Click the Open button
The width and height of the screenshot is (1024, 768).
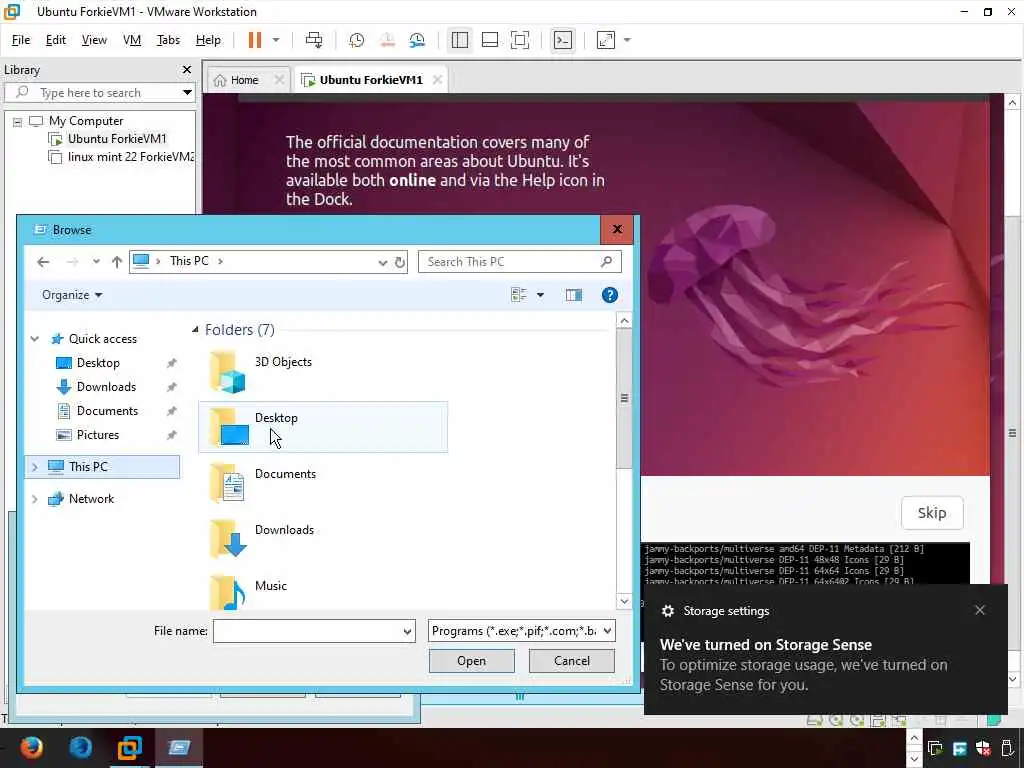point(472,661)
